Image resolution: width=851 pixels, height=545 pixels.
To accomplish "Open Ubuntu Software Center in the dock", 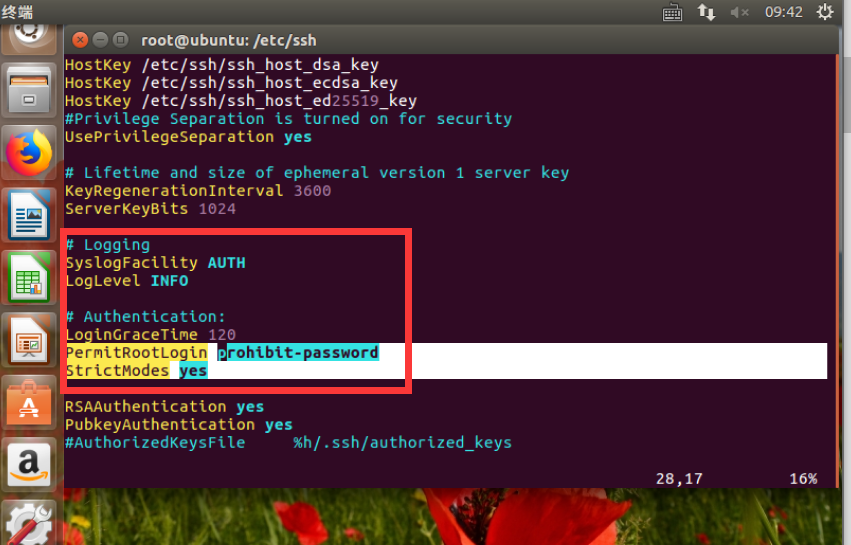I will tap(29, 403).
